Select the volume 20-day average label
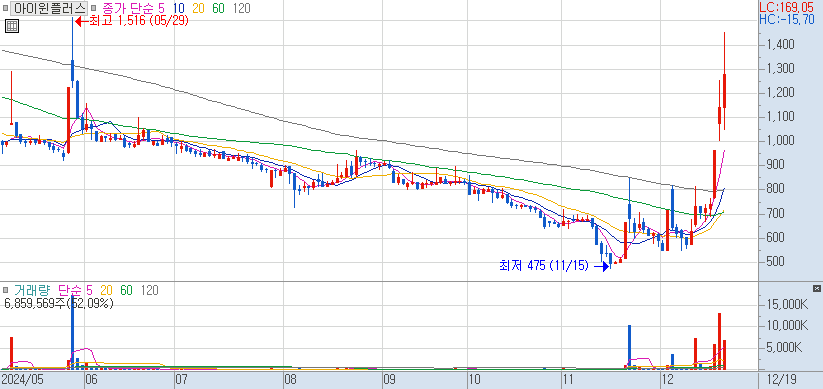This screenshot has height=389, width=823. coord(107,290)
